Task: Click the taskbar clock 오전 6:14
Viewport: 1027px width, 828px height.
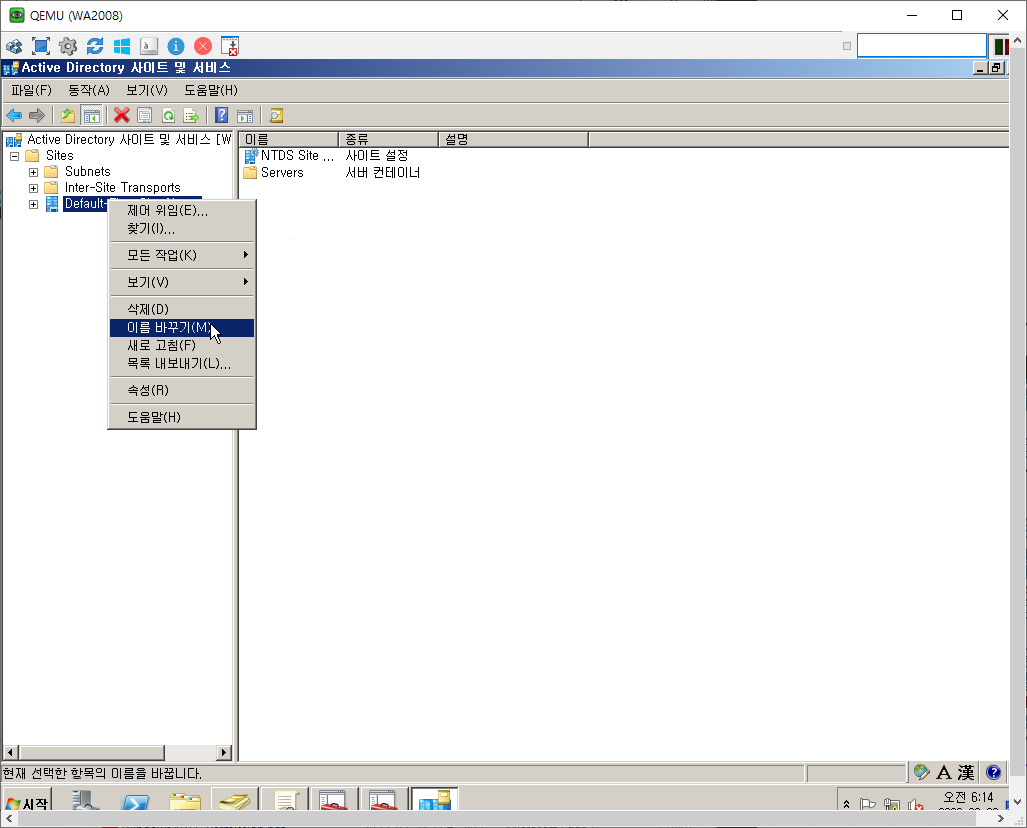Action: click(x=968, y=797)
